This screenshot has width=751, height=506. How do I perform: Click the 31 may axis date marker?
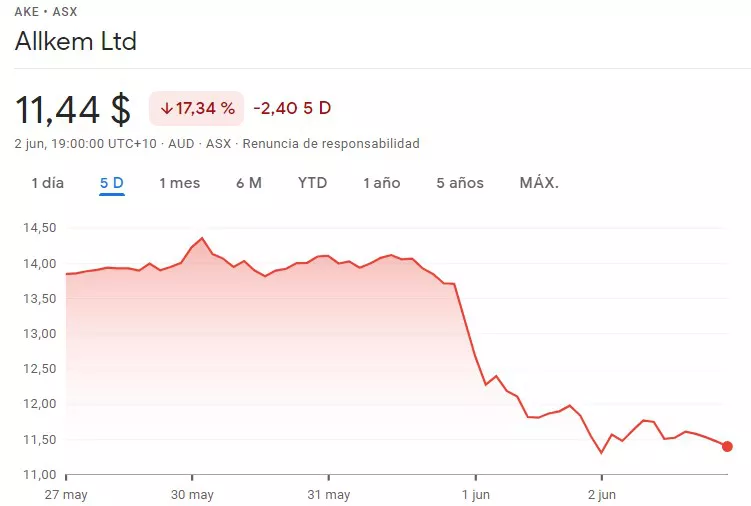[x=328, y=494]
